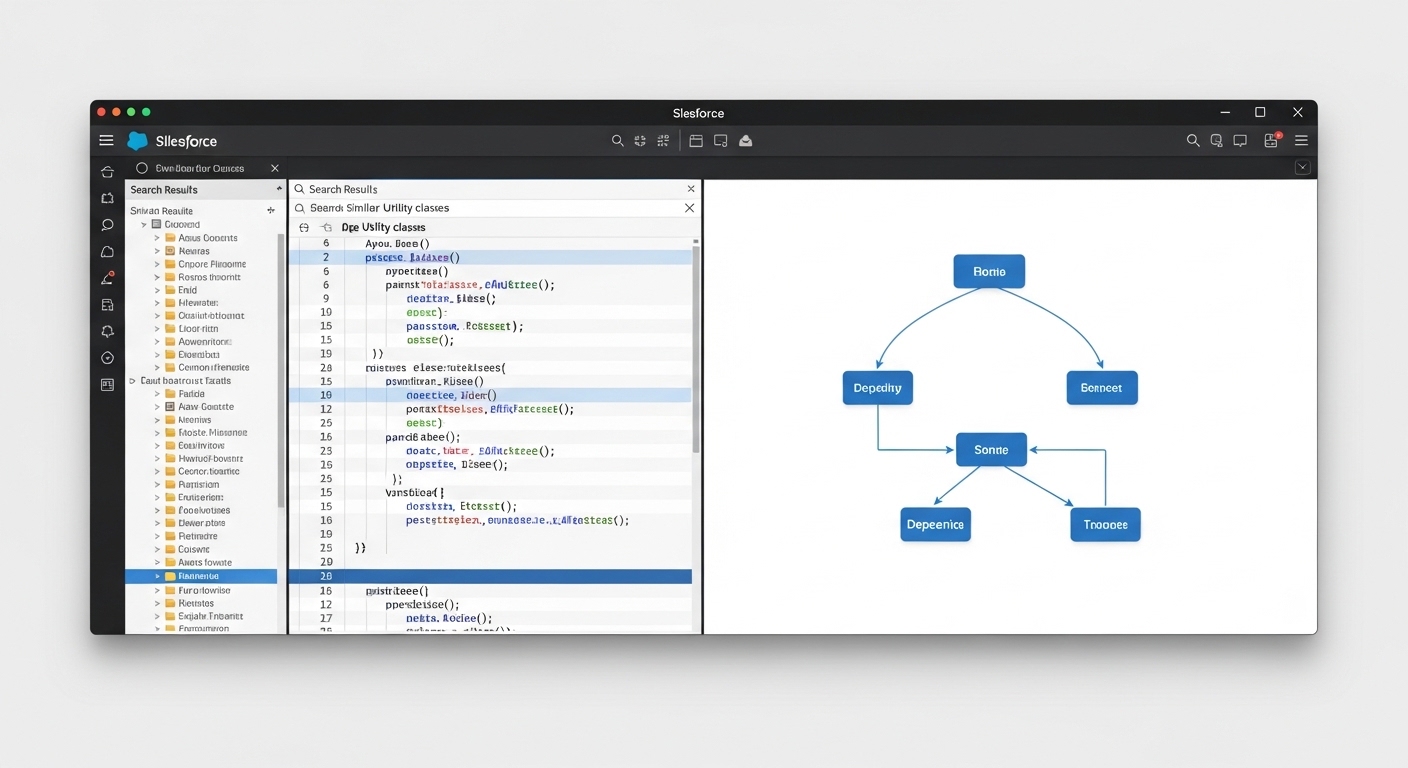The height and width of the screenshot is (768, 1408).
Task: Click the Sonne node in the diagram
Action: (x=991, y=449)
